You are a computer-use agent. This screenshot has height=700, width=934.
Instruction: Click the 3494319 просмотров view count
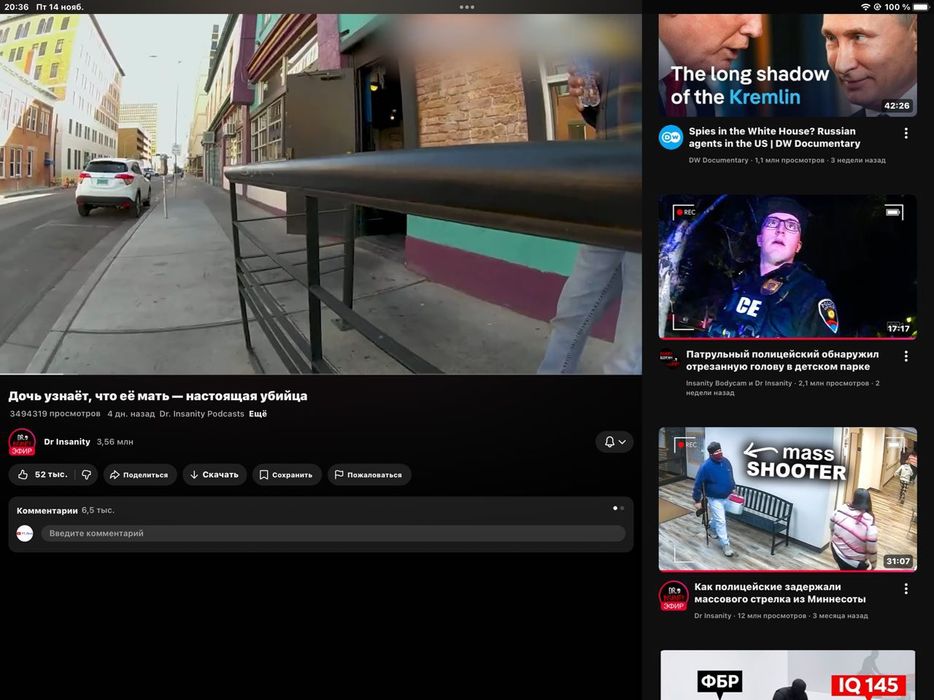click(55, 413)
